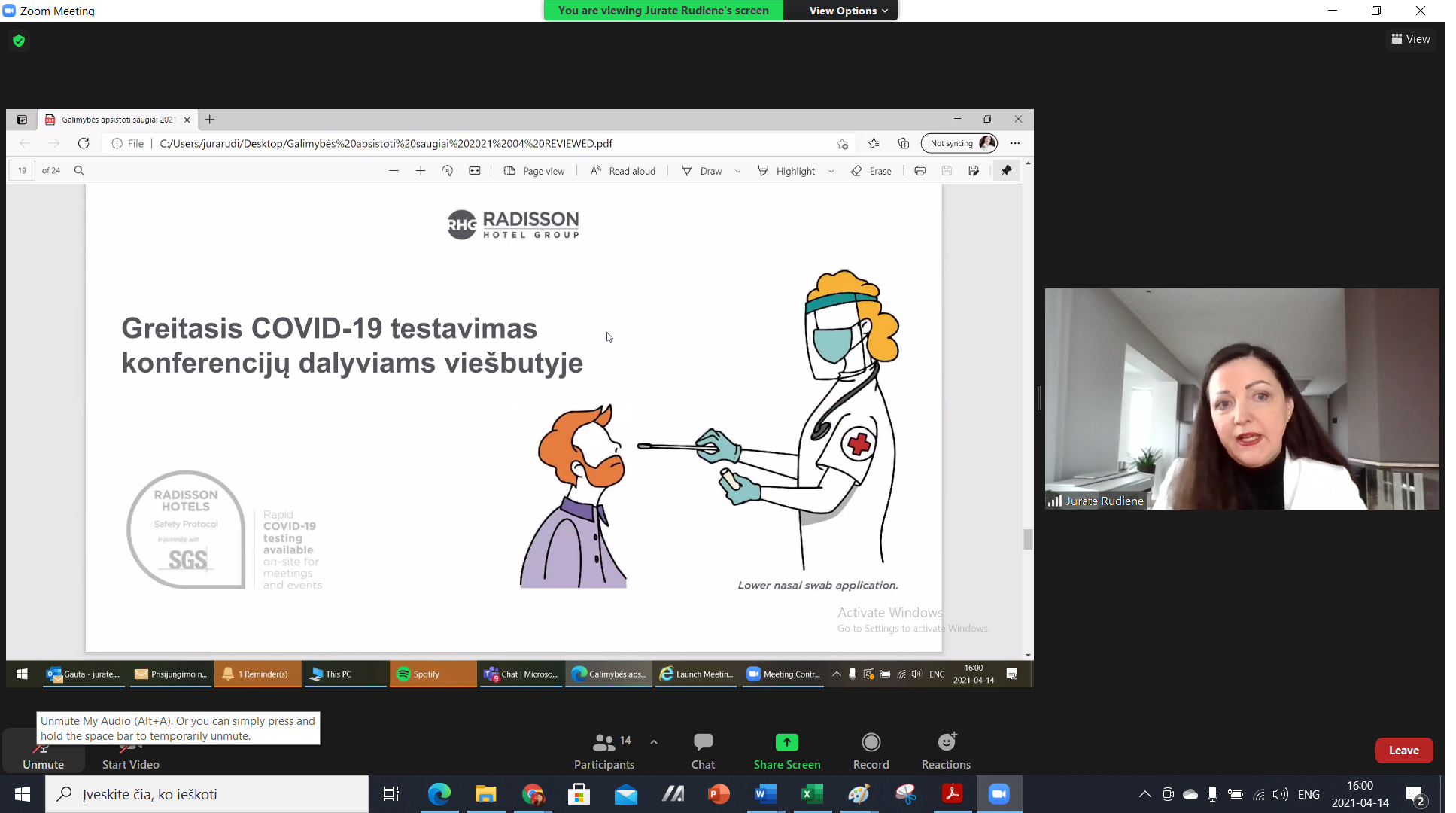The height and width of the screenshot is (813, 1456).
Task: Start recording with Record button
Action: click(x=871, y=751)
